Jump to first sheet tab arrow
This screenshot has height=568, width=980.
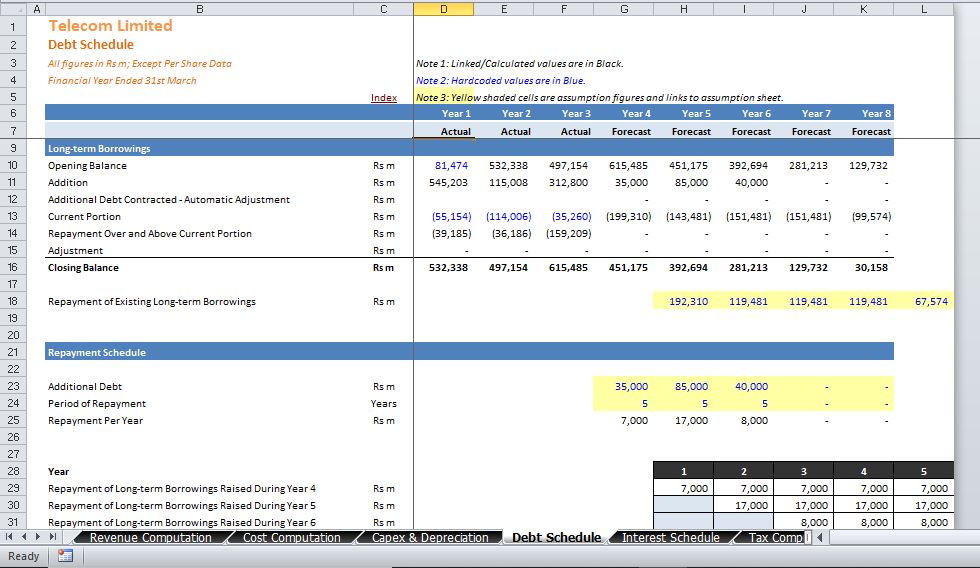pyautogui.click(x=9, y=537)
